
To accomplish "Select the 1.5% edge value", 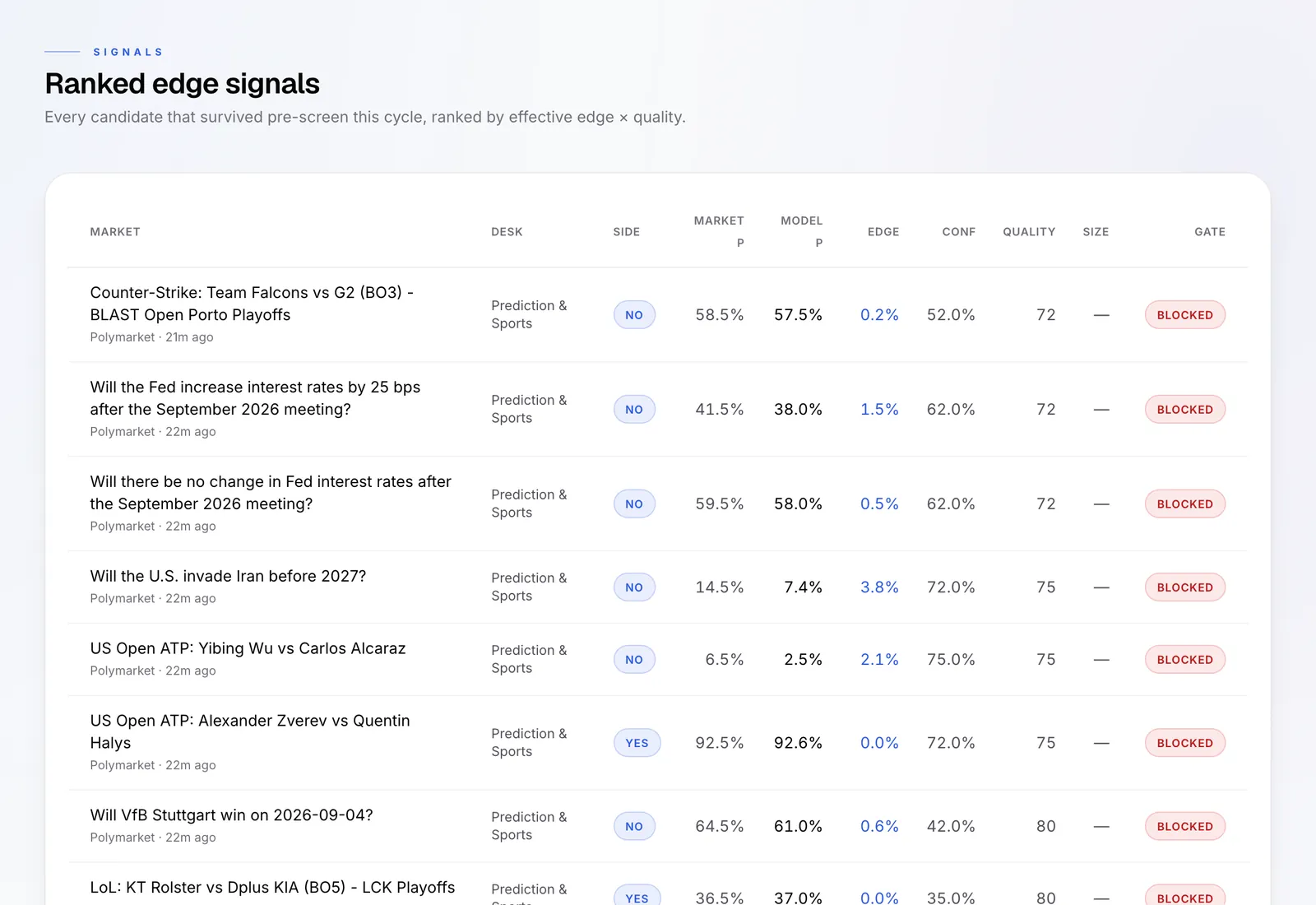I will [879, 410].
